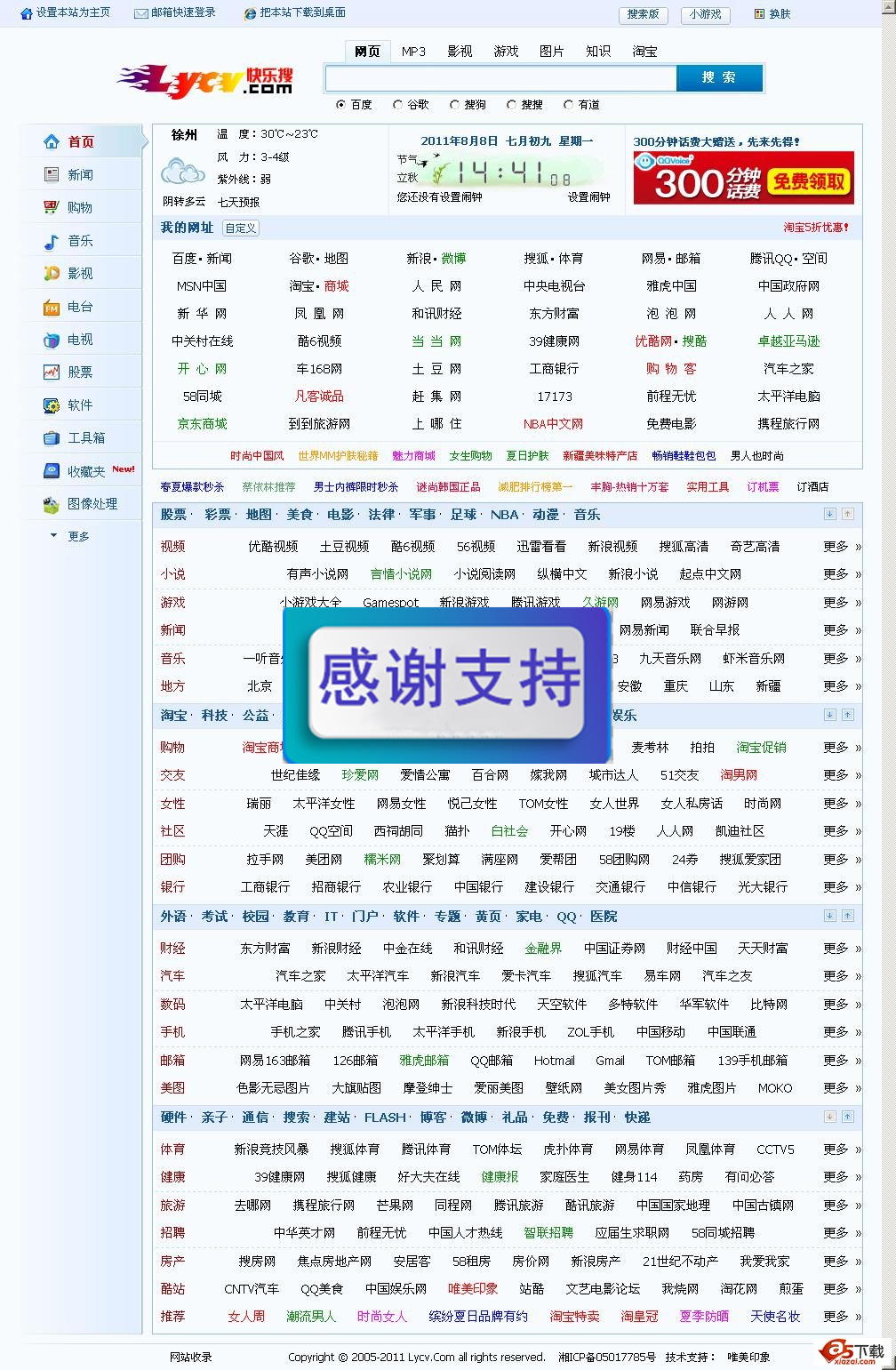896x1370 pixels.
Task: Expand the sidebar 更多 dropdown arrow
Action: click(53, 536)
